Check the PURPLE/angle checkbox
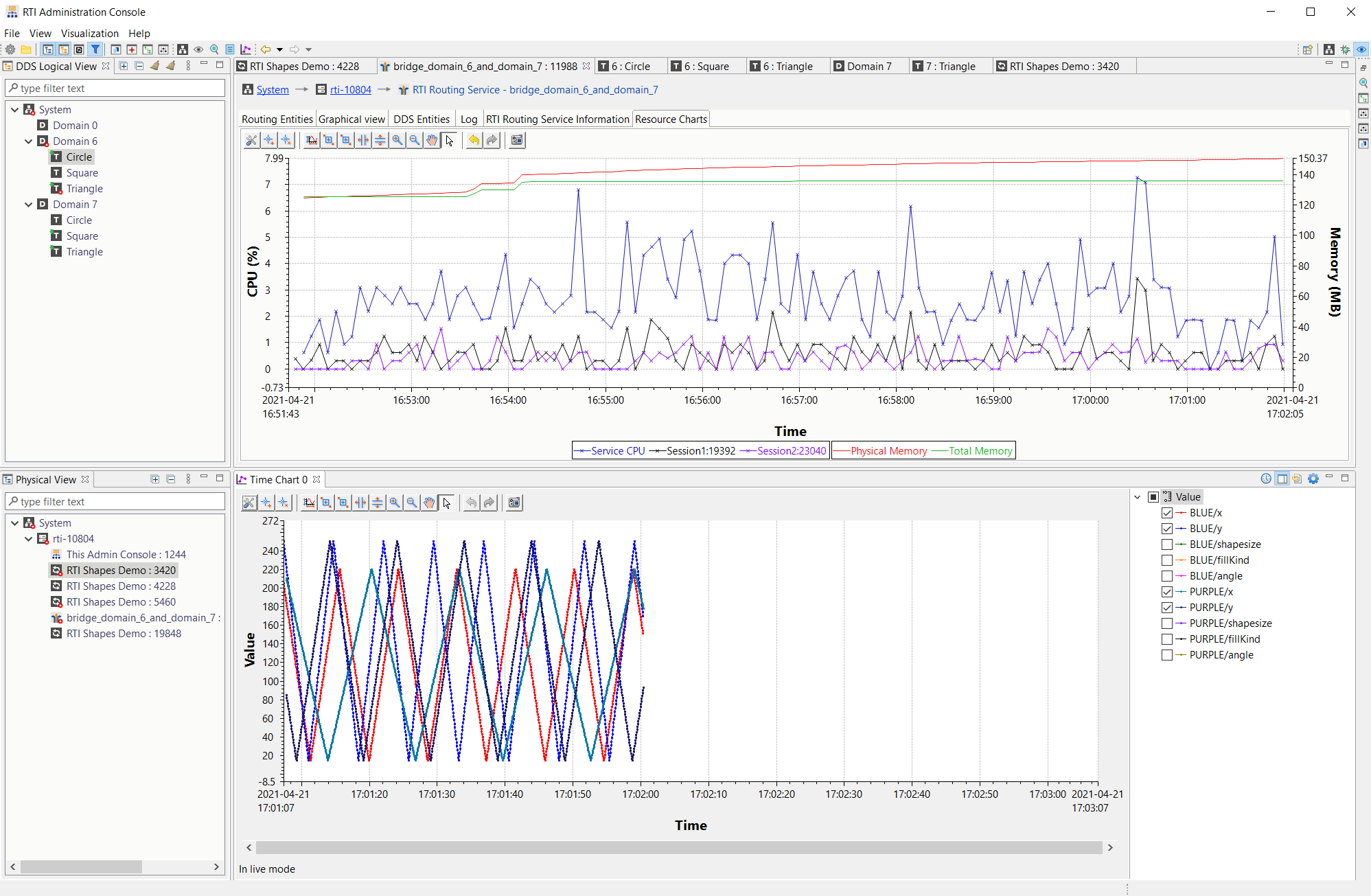 1166,654
